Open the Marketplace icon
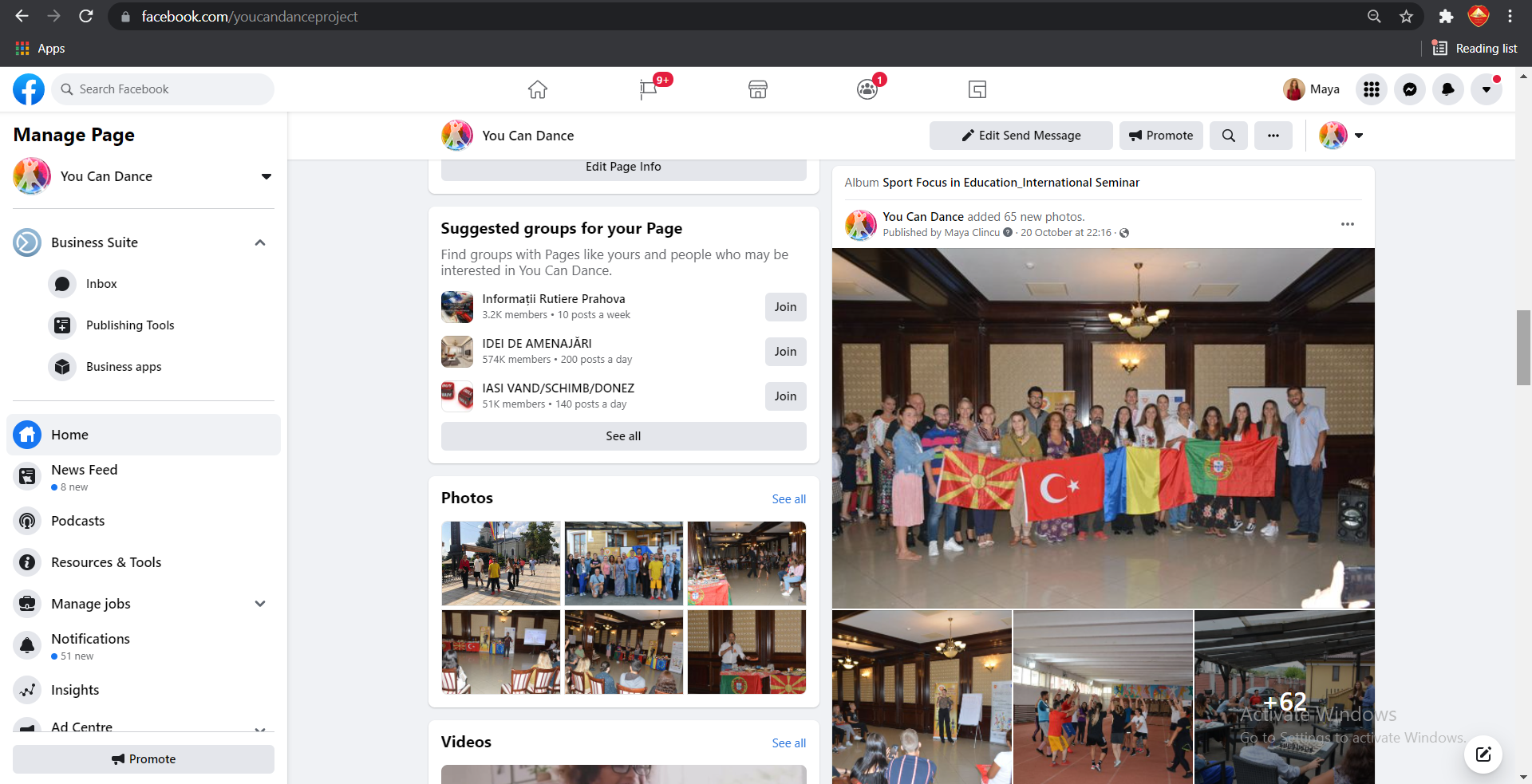This screenshot has height=784, width=1532. (758, 89)
